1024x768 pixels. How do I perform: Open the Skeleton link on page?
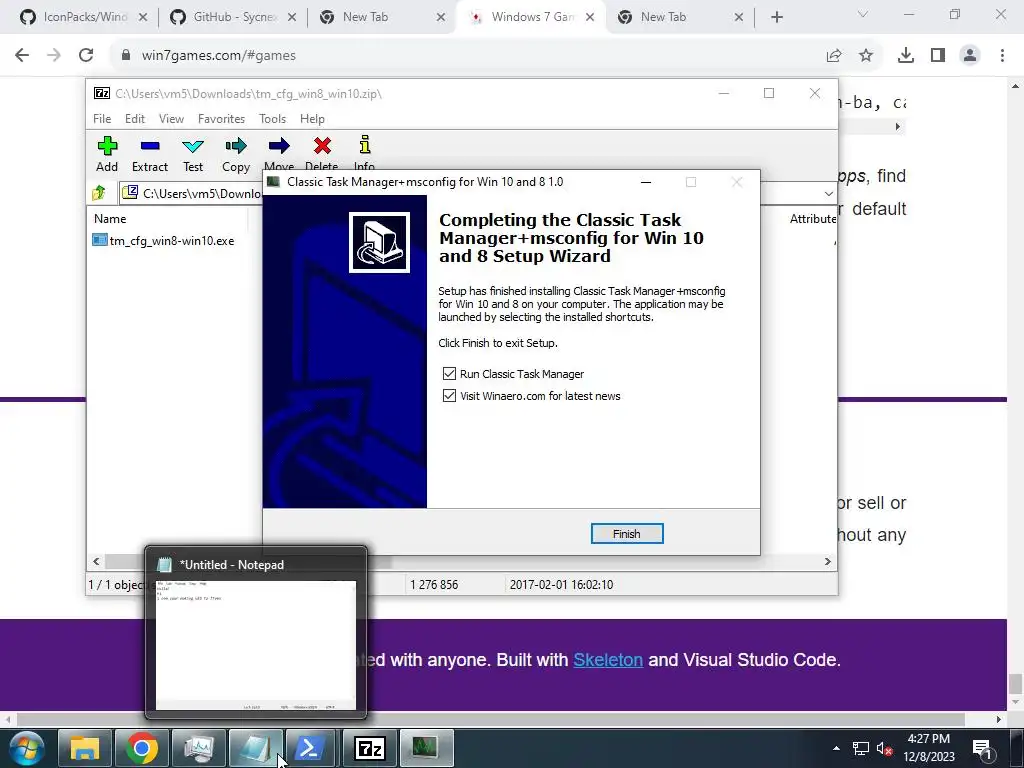click(608, 660)
